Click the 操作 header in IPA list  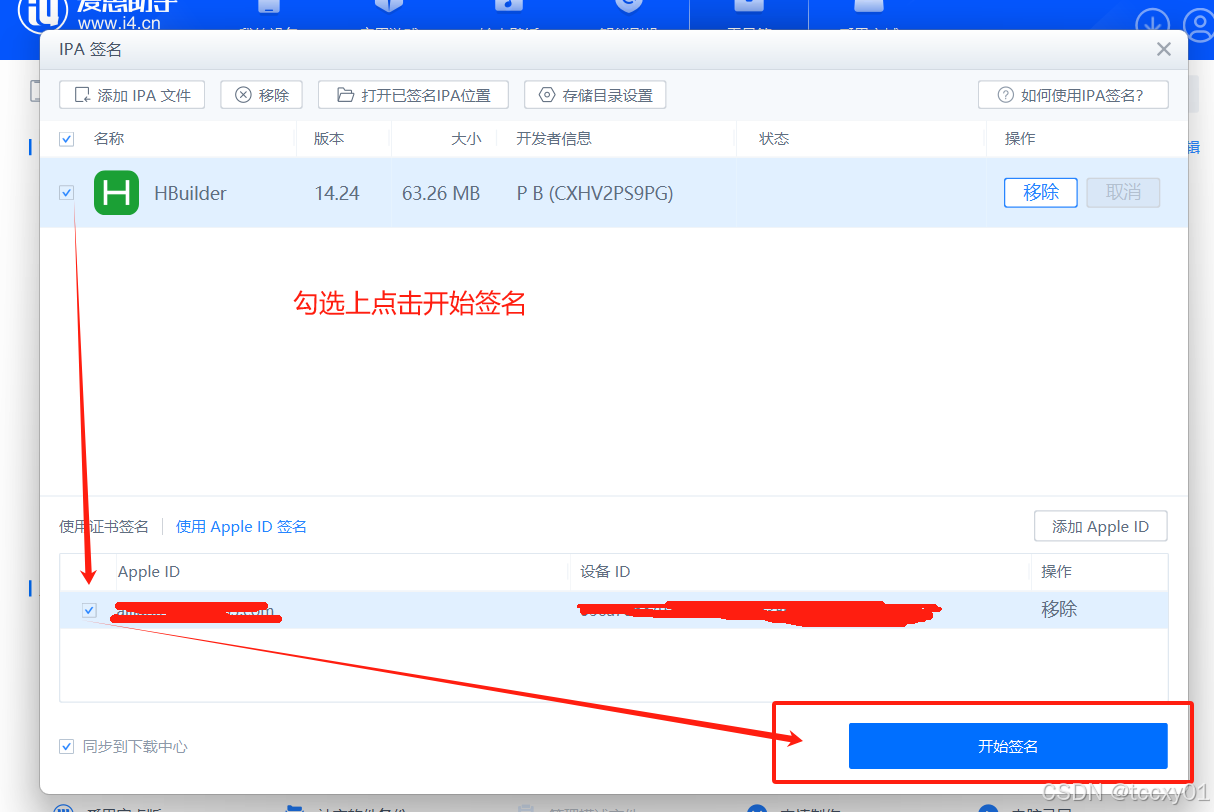point(1020,139)
